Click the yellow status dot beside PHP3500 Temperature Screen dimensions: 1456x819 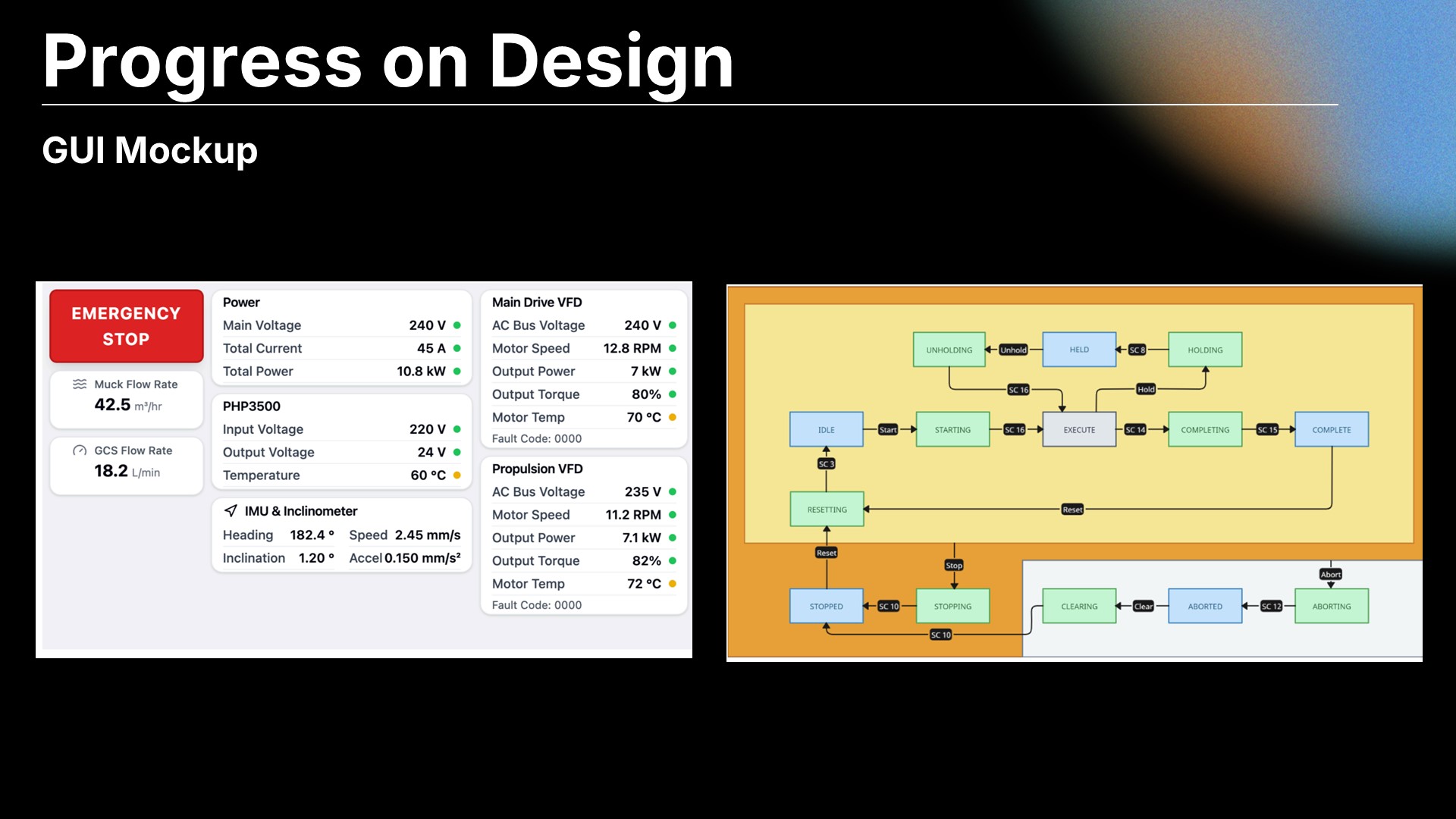coord(457,475)
